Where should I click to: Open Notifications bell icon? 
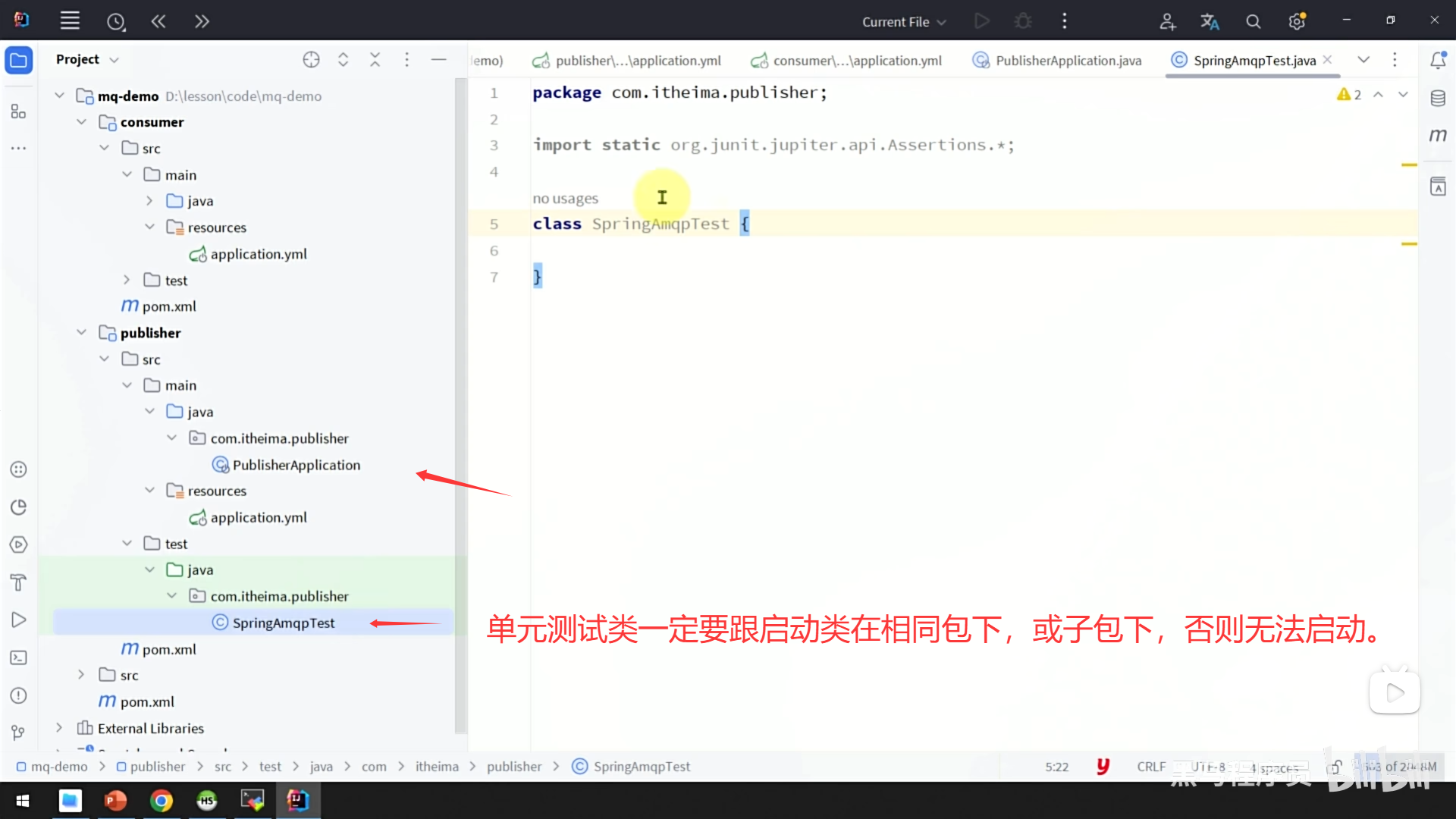click(x=1438, y=60)
